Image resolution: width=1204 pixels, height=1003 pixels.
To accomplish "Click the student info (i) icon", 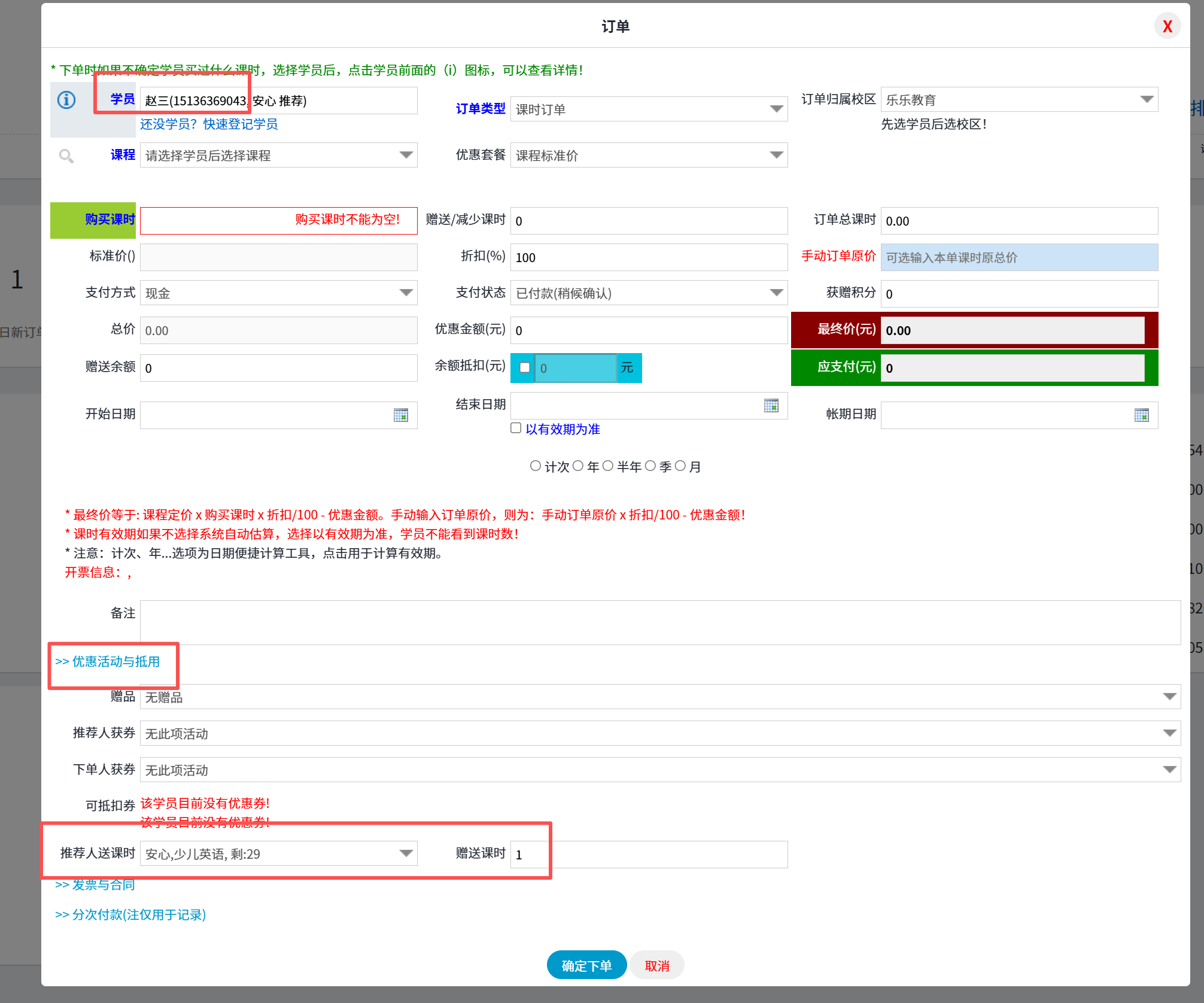I will click(x=66, y=100).
